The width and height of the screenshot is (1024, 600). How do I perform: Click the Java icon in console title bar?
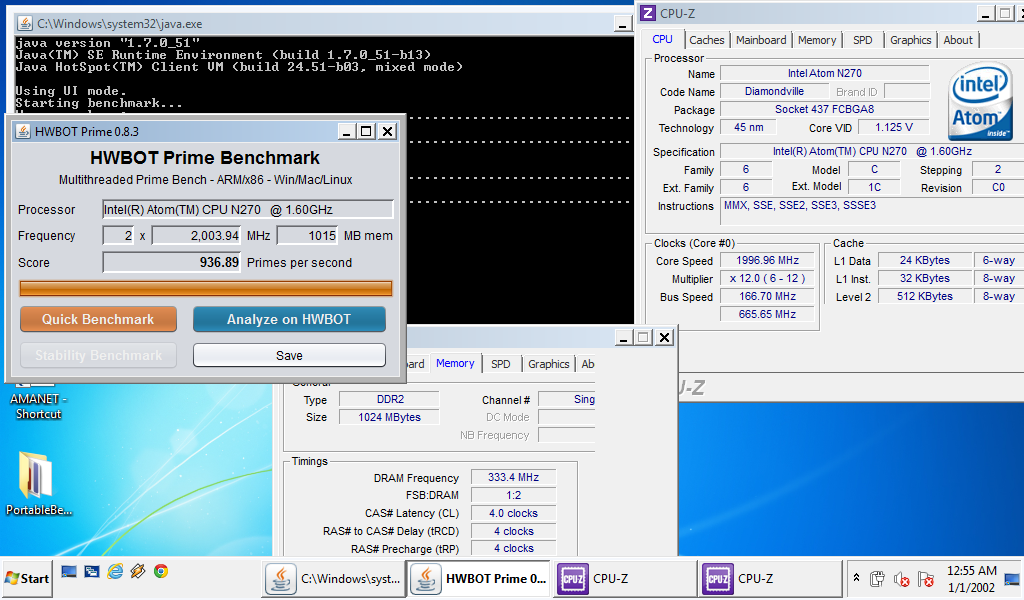click(25, 24)
